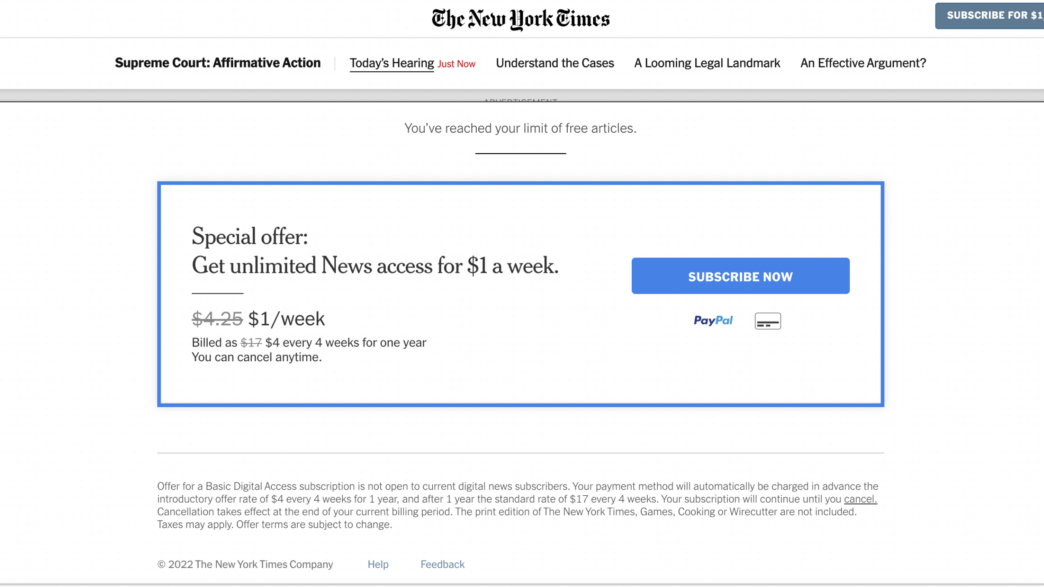Open the Help link in footer

pyautogui.click(x=378, y=564)
